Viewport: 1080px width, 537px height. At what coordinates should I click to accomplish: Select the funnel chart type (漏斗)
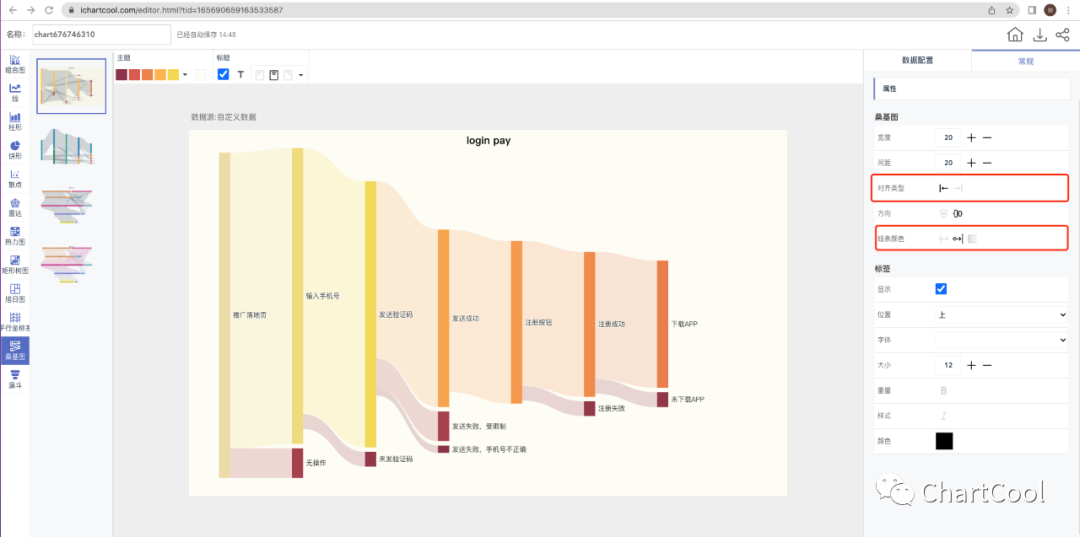[15, 377]
